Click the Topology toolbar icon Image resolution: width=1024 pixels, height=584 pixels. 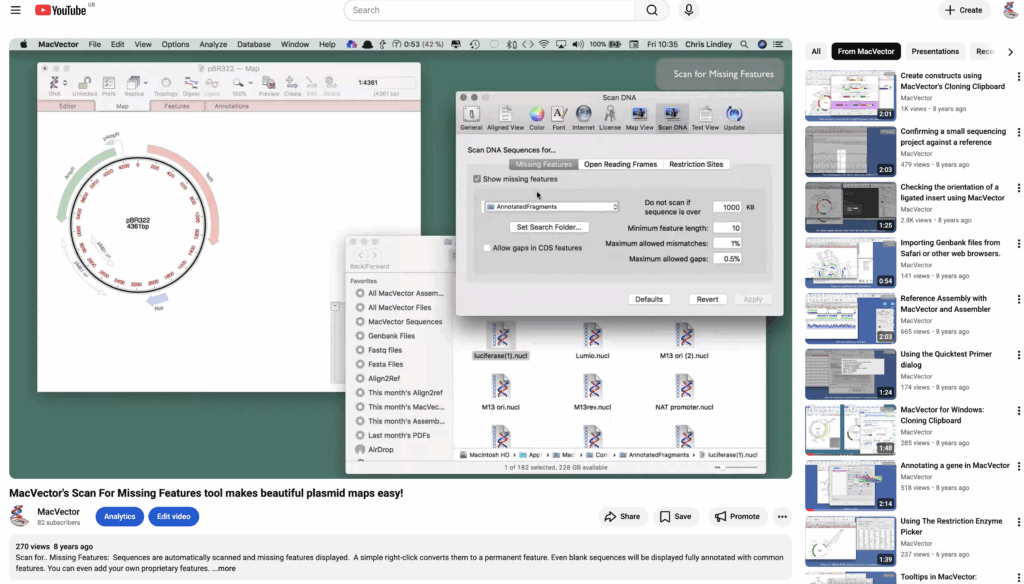pyautogui.click(x=165, y=85)
